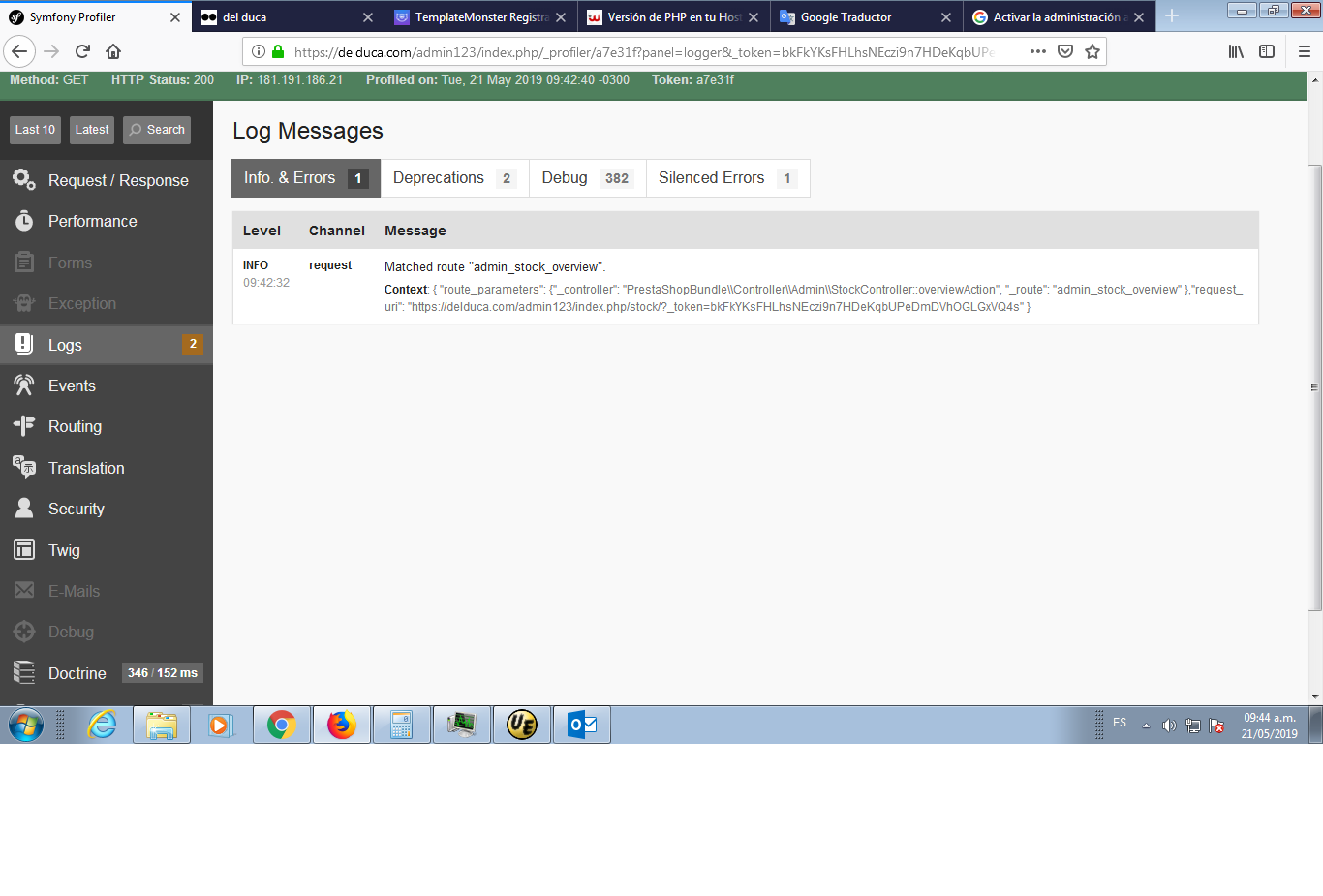
Task: Launch Internet Explorer from taskbar
Action: pyautogui.click(x=102, y=725)
